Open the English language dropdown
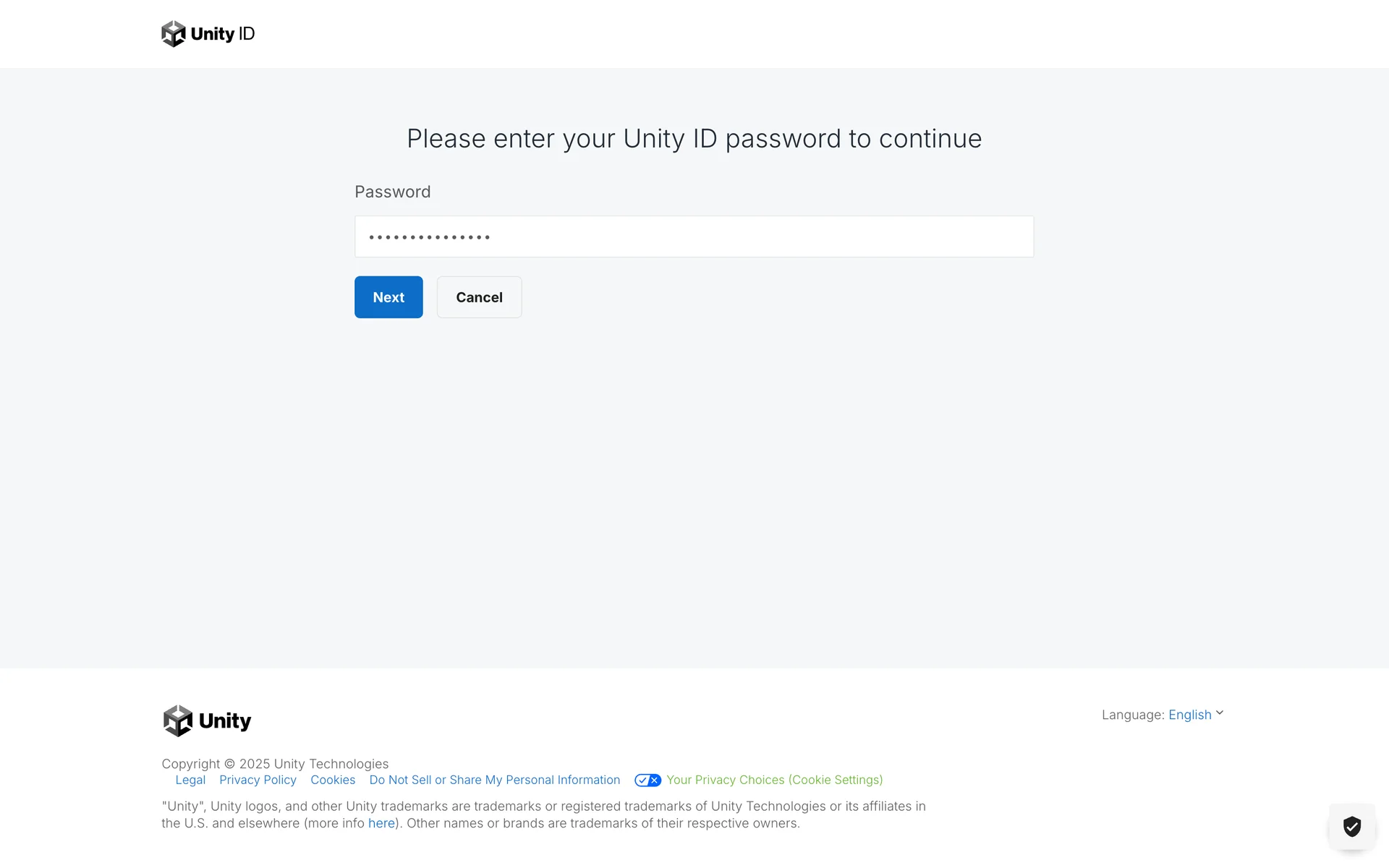This screenshot has height=868, width=1389. [1189, 715]
